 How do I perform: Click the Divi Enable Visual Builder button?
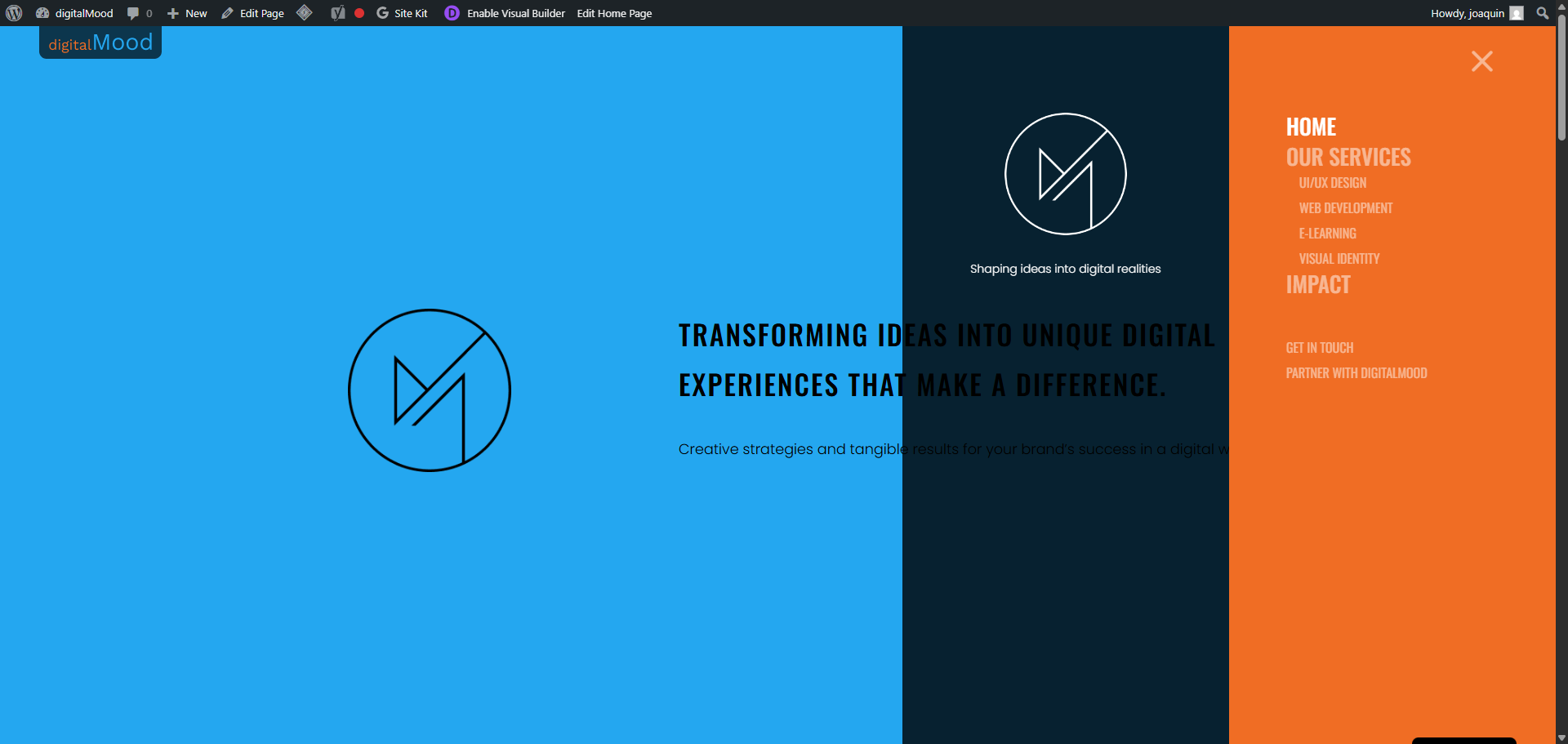click(505, 13)
